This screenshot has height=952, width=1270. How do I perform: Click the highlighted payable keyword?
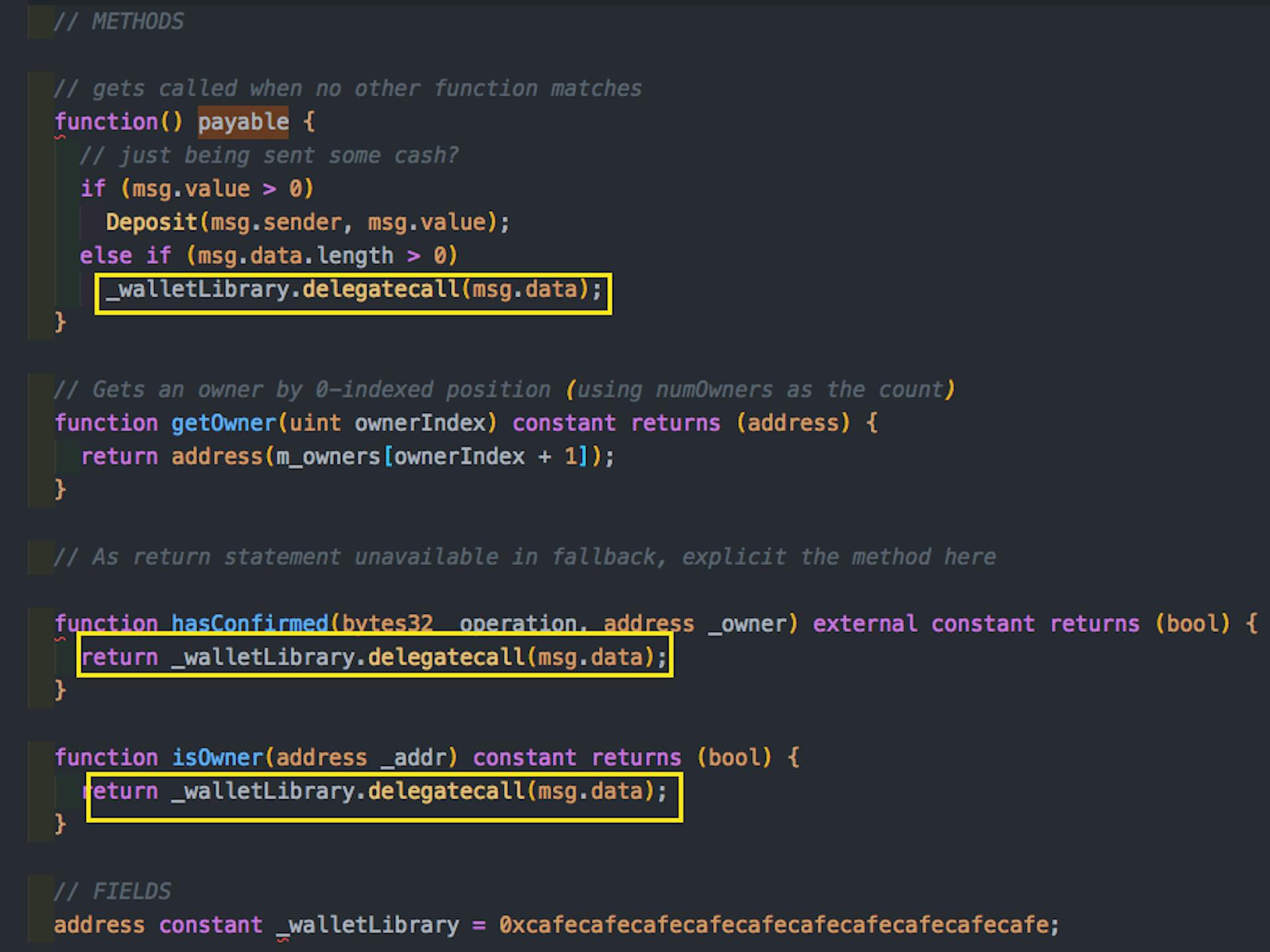(x=243, y=122)
